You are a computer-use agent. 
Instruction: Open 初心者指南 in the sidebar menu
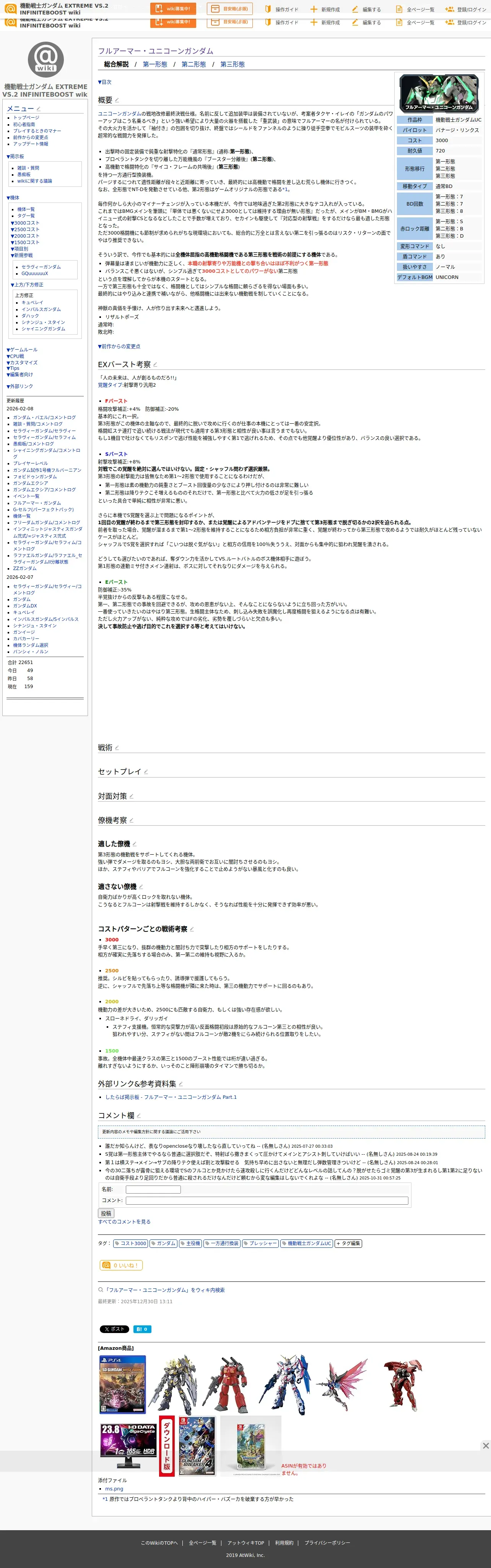tap(24, 124)
